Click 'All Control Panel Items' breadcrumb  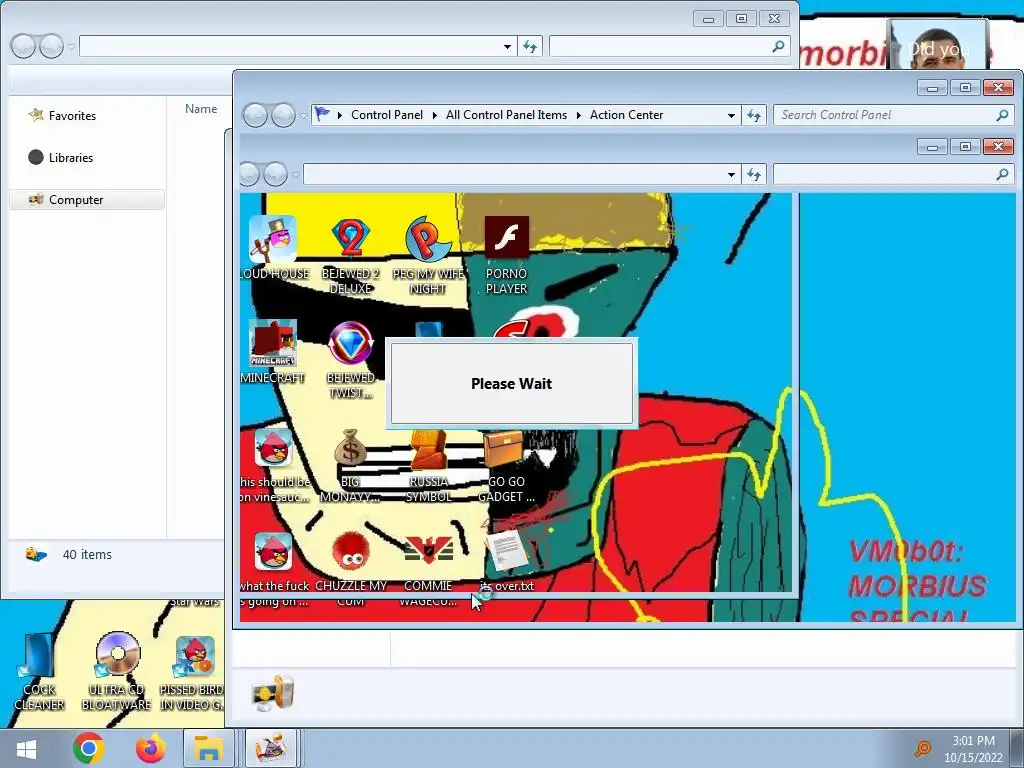pos(506,115)
